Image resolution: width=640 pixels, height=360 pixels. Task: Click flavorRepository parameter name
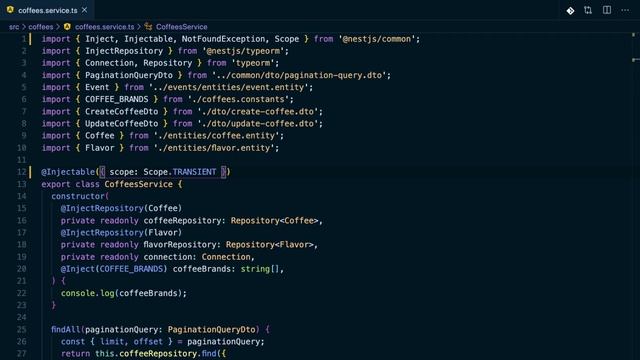179,244
